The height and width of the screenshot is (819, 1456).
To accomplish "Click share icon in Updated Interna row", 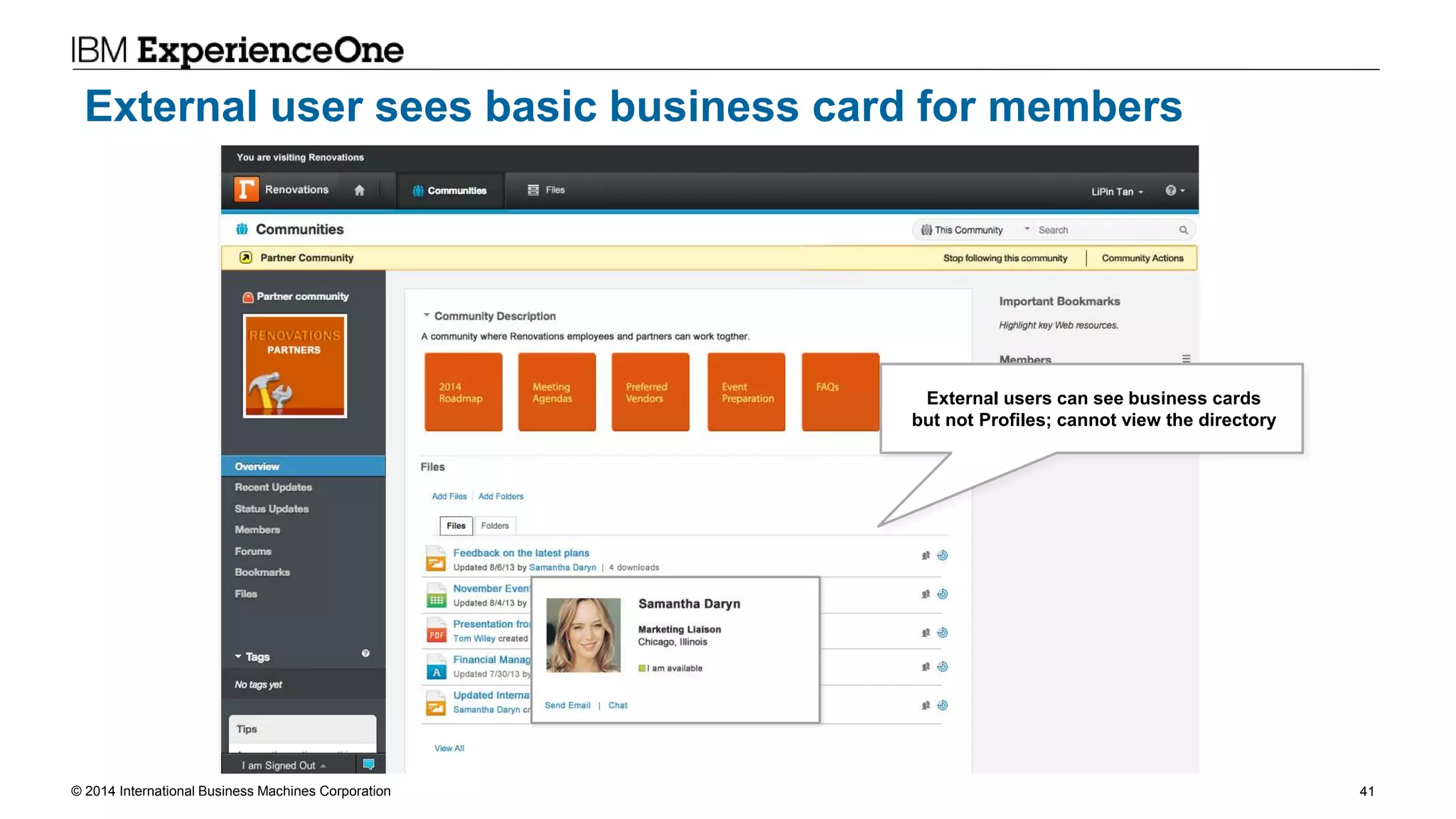I will pos(926,705).
